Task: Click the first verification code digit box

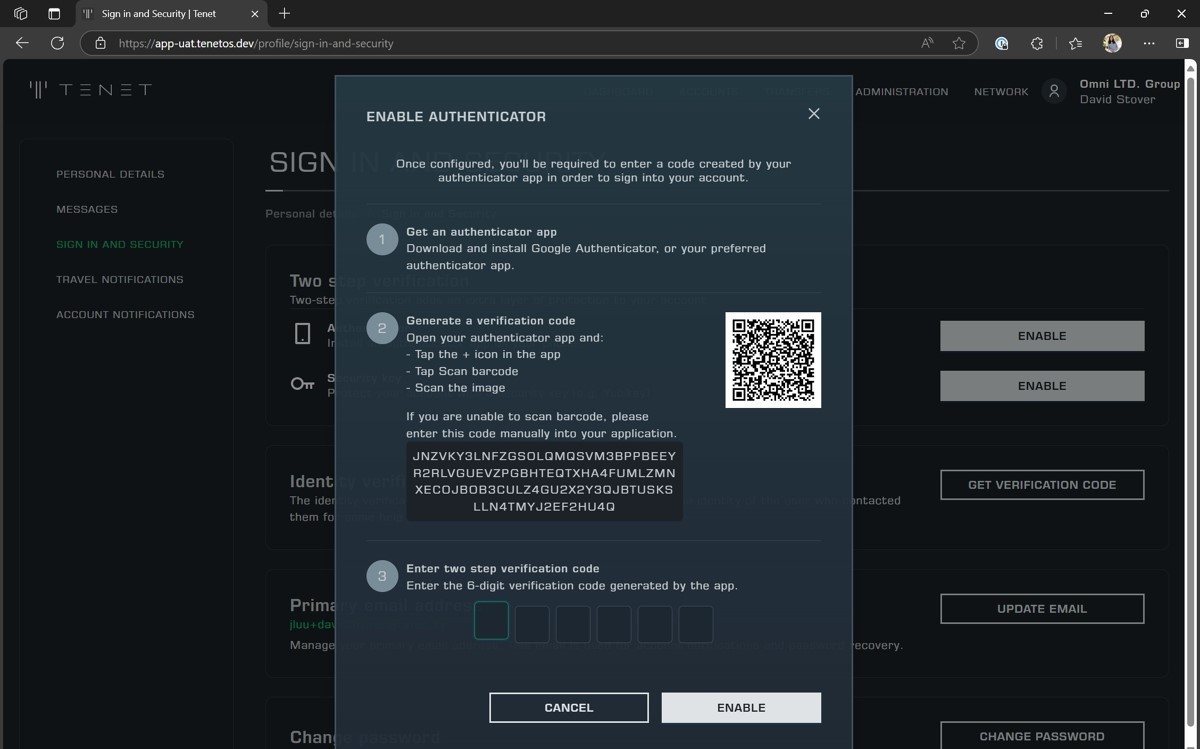Action: (x=491, y=622)
